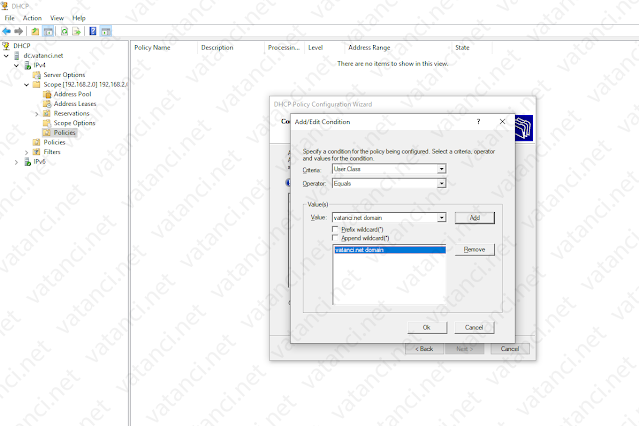Select the Reservations tree item
The height and width of the screenshot is (426, 639).
71,114
